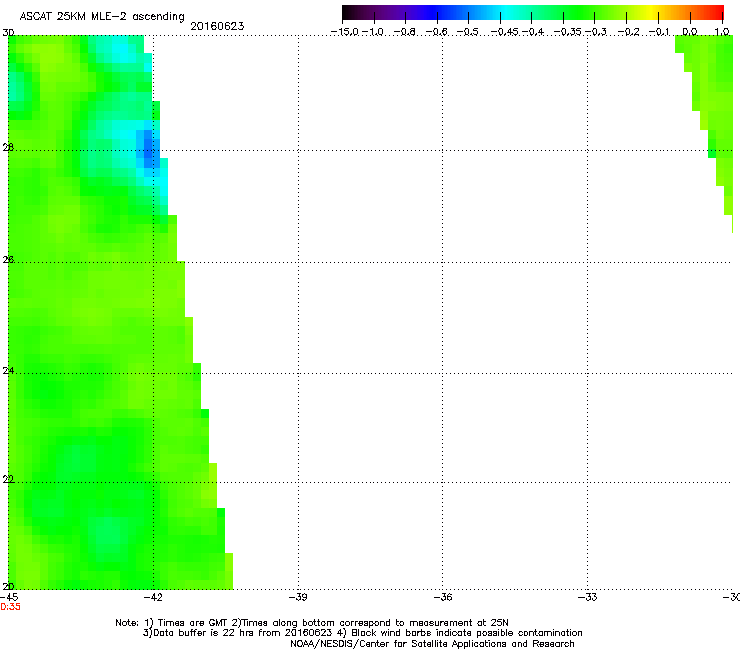
Task: Click the latitude label 24
Action: 8,371
